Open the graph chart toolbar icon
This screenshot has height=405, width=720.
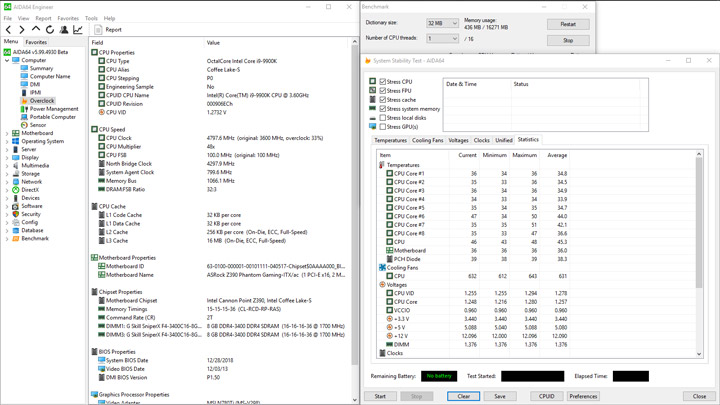(x=78, y=30)
